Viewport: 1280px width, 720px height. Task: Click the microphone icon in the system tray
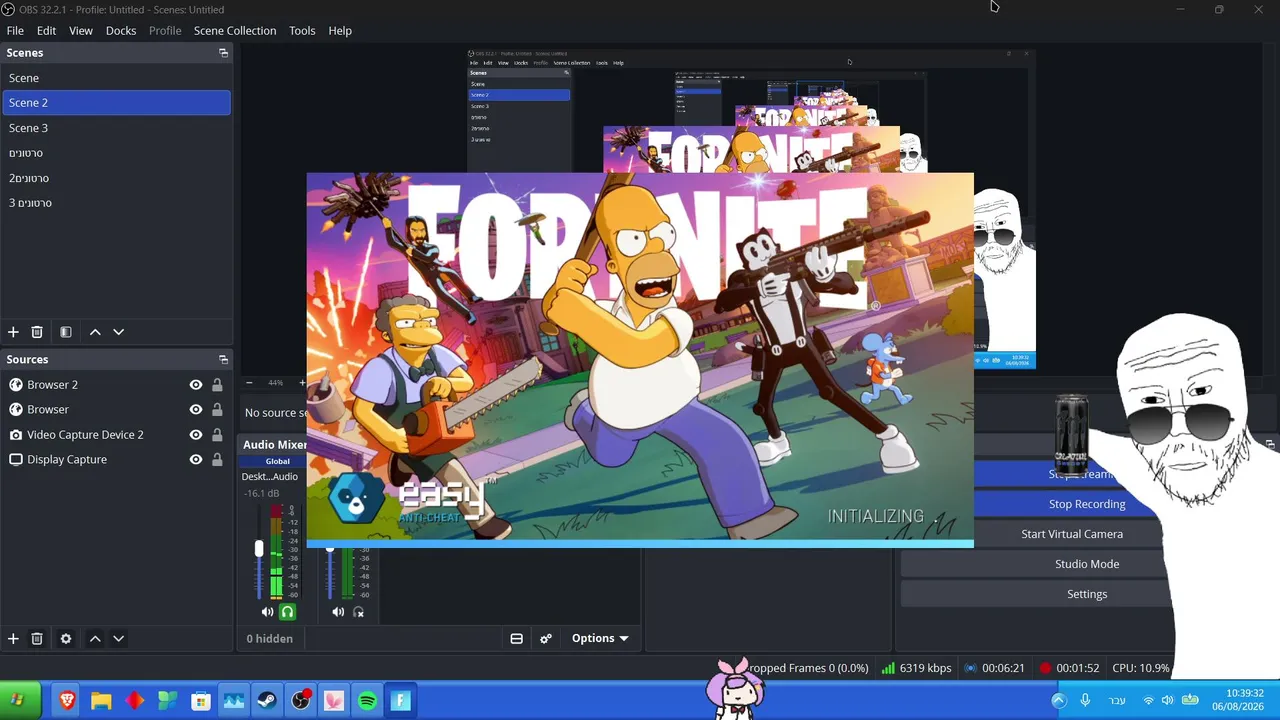pos(1085,701)
